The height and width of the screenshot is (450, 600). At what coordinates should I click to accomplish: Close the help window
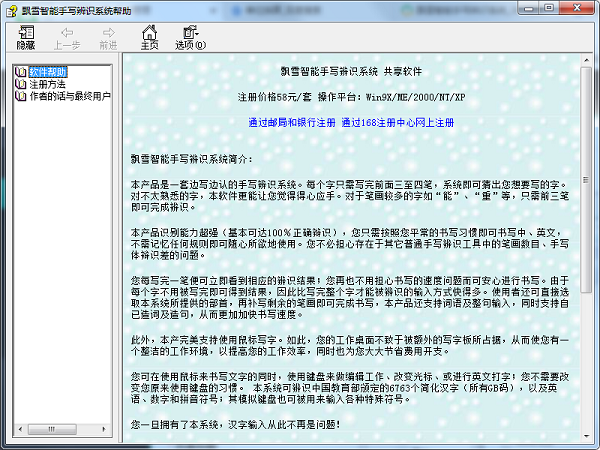[x=577, y=8]
